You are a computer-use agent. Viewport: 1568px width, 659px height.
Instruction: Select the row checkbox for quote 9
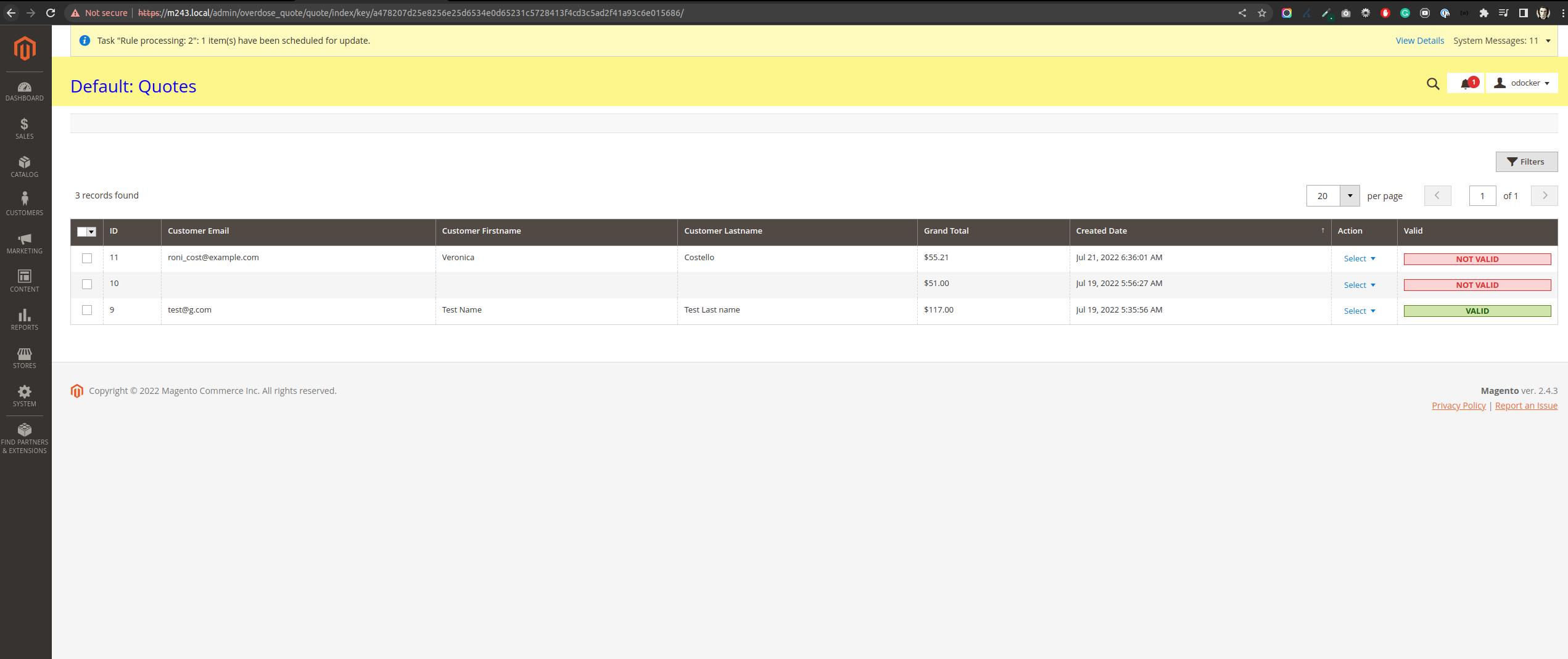(x=87, y=310)
